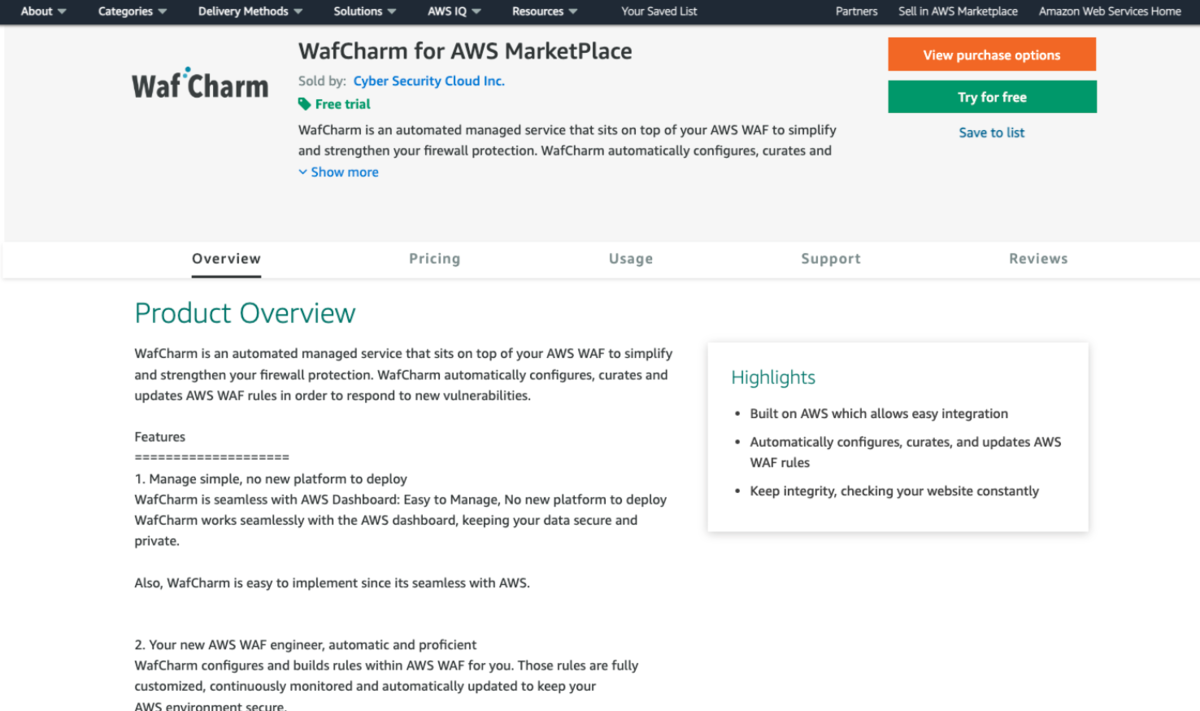Screen dimensions: 1200x711
Task: Open the Partners link in header
Action: [856, 12]
